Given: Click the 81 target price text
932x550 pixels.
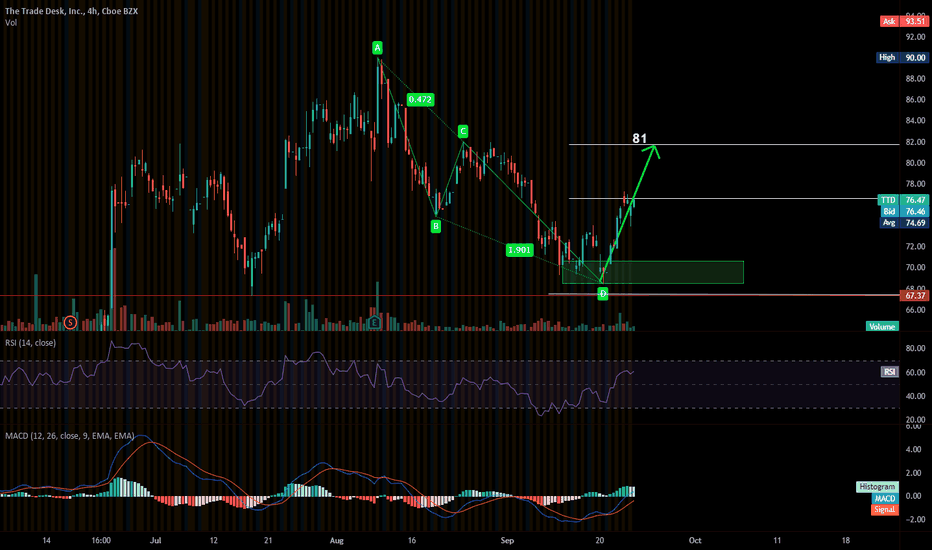Looking at the screenshot, I should 640,138.
